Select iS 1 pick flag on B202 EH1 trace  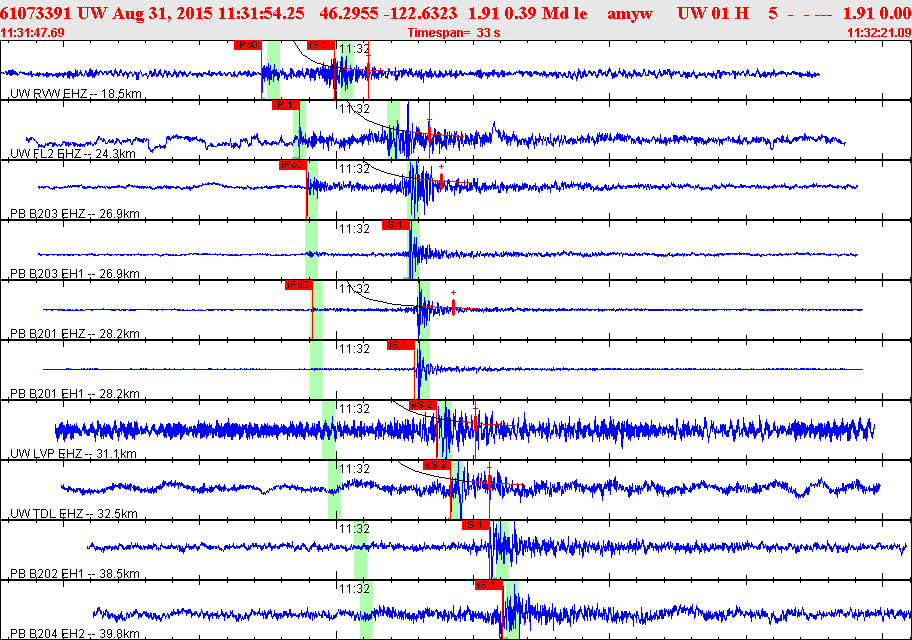(x=476, y=524)
